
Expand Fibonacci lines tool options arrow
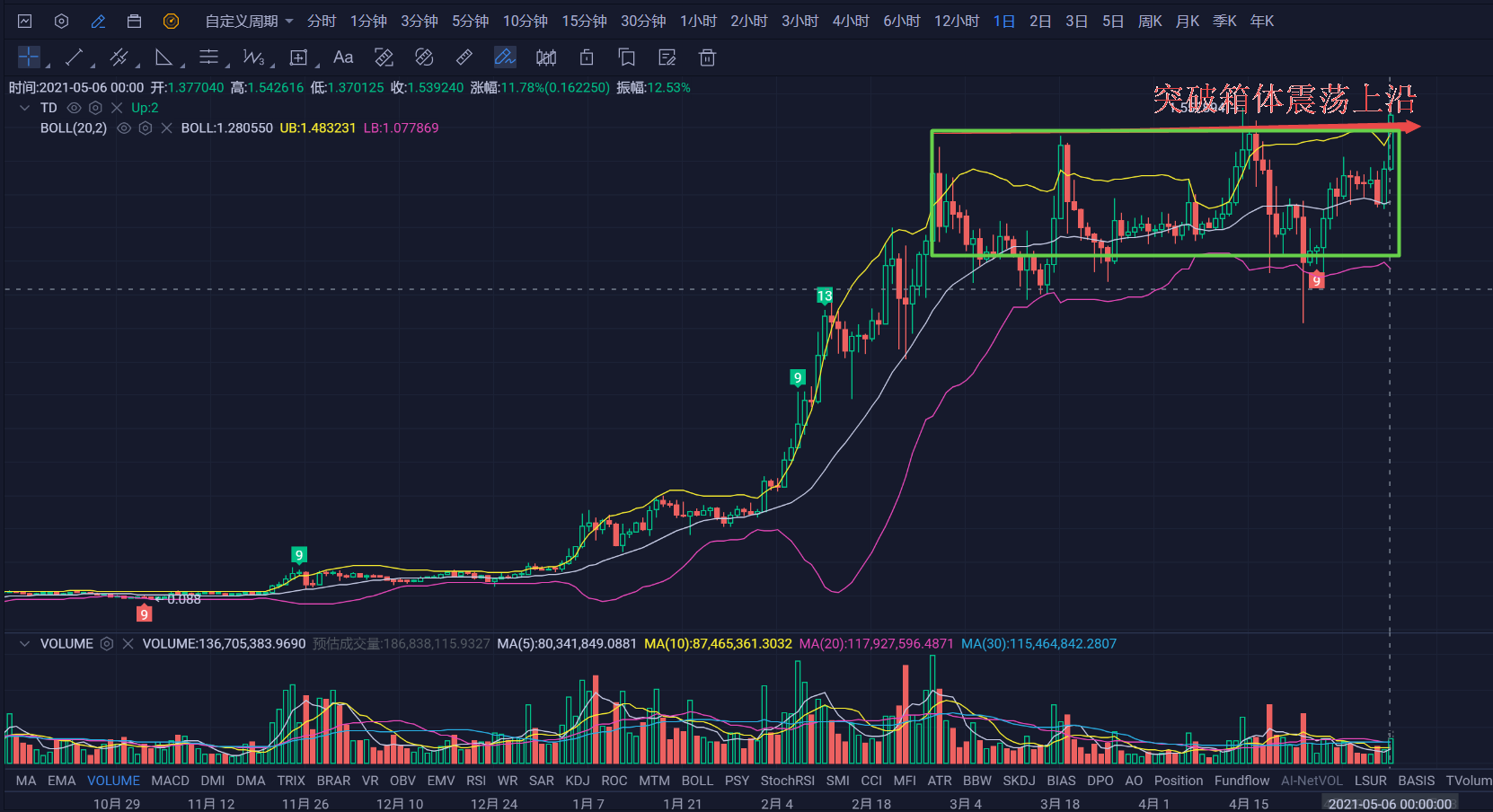coord(227,66)
